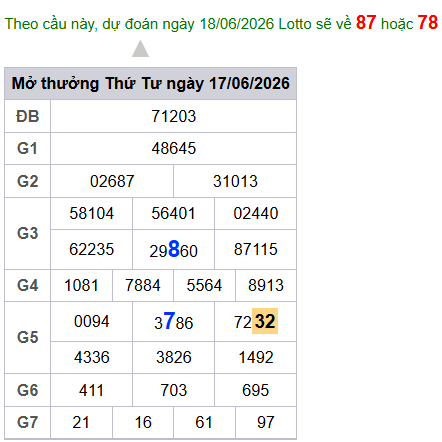Click the G6 number 411
Image resolution: width=442 pixels, height=442 pixels.
(91, 390)
